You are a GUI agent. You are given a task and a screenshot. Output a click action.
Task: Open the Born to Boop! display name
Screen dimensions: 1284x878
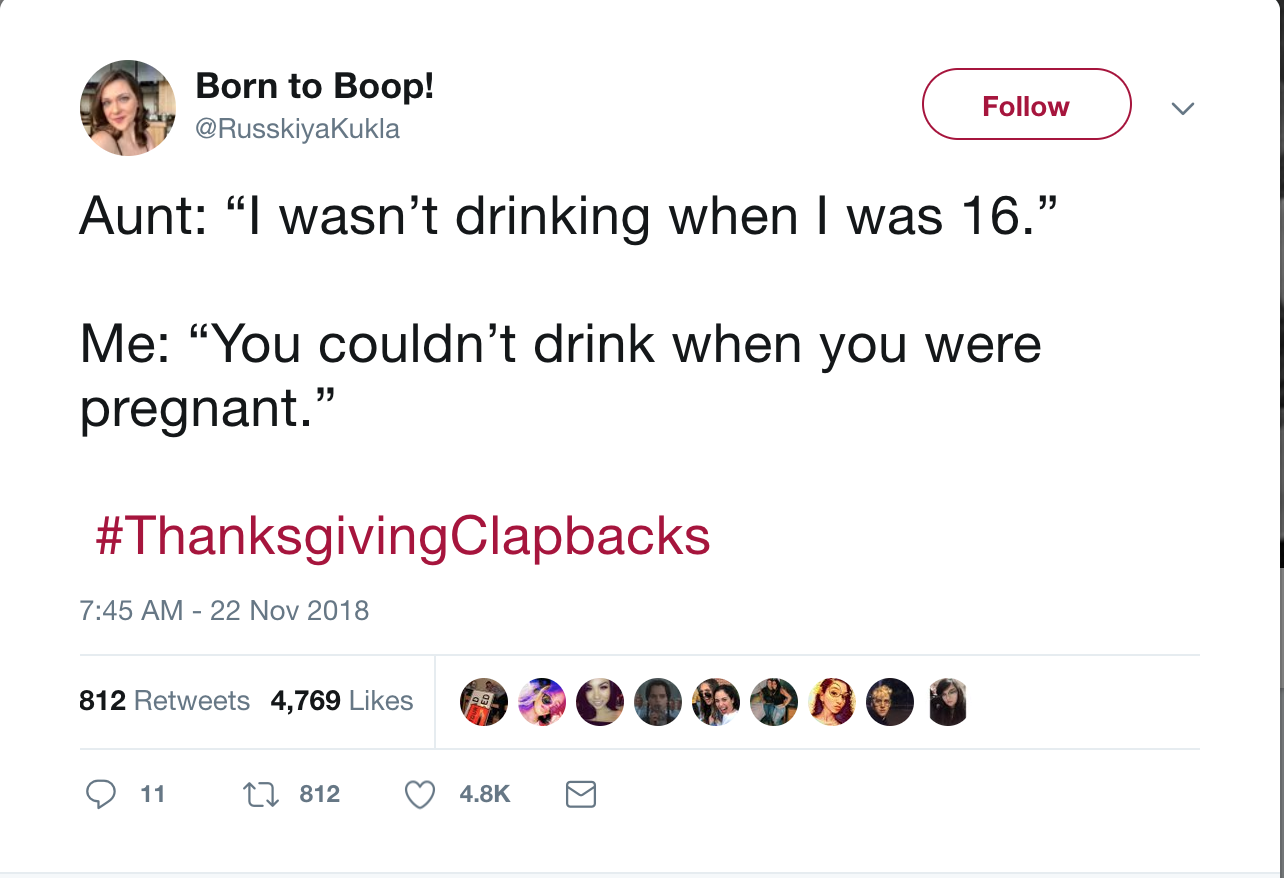pyautogui.click(x=315, y=86)
